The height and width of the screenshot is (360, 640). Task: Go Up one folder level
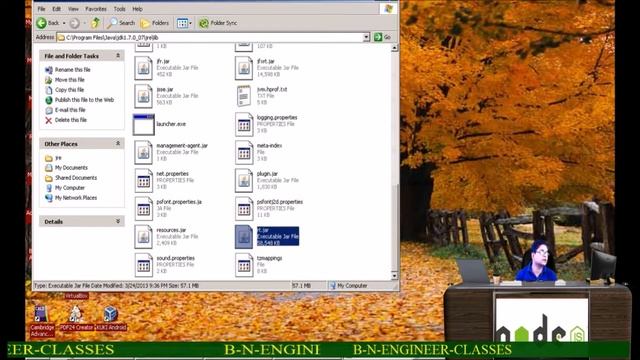(96, 23)
